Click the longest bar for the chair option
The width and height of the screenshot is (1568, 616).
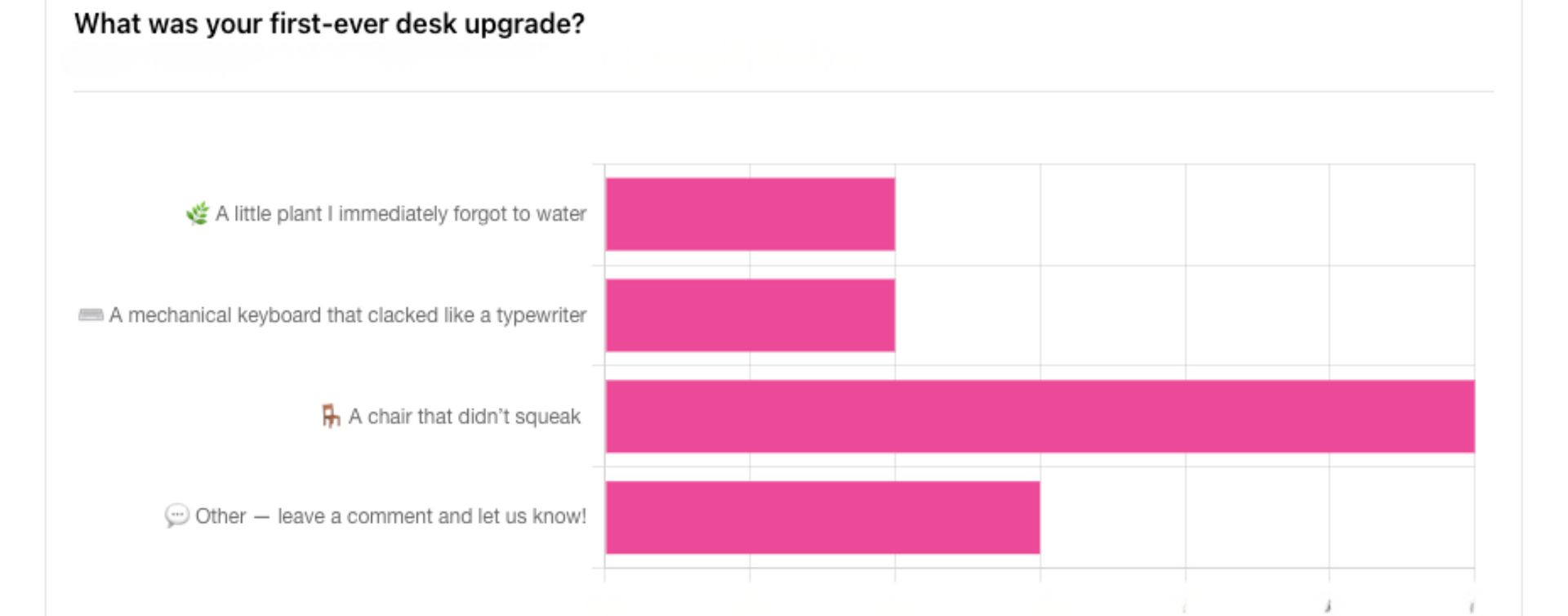(1040, 417)
